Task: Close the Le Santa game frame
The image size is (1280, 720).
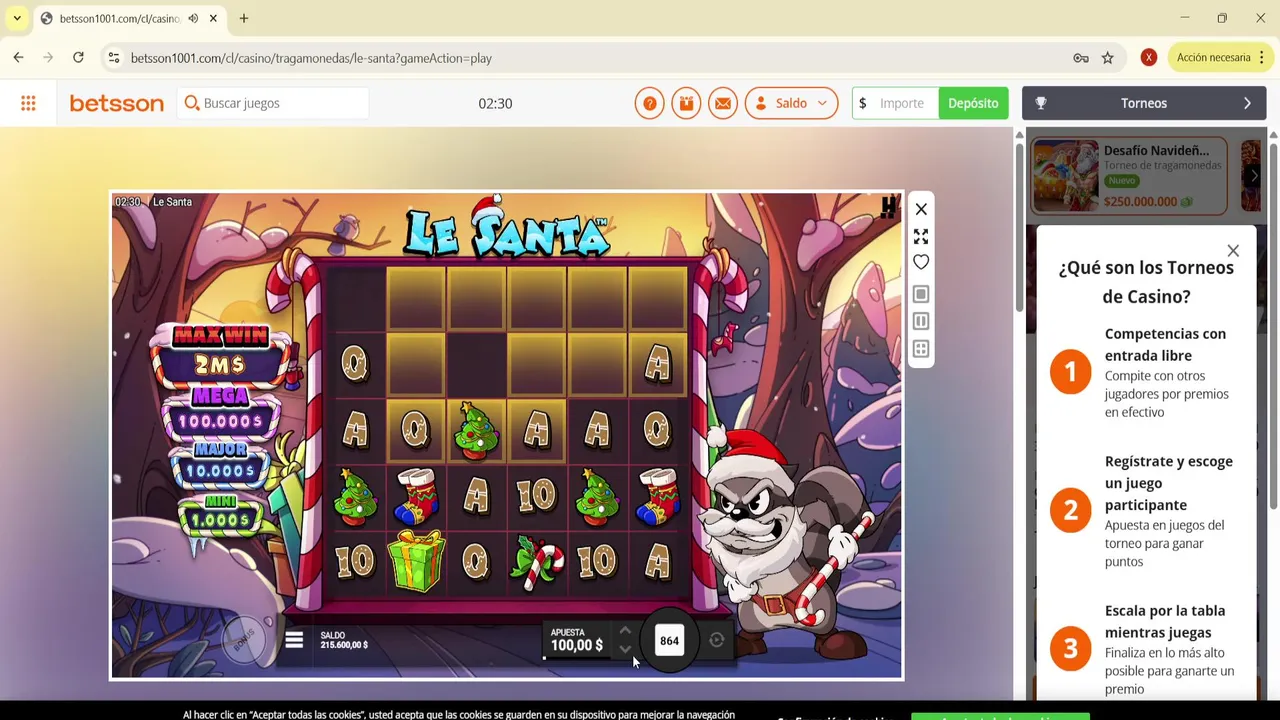Action: [x=921, y=209]
